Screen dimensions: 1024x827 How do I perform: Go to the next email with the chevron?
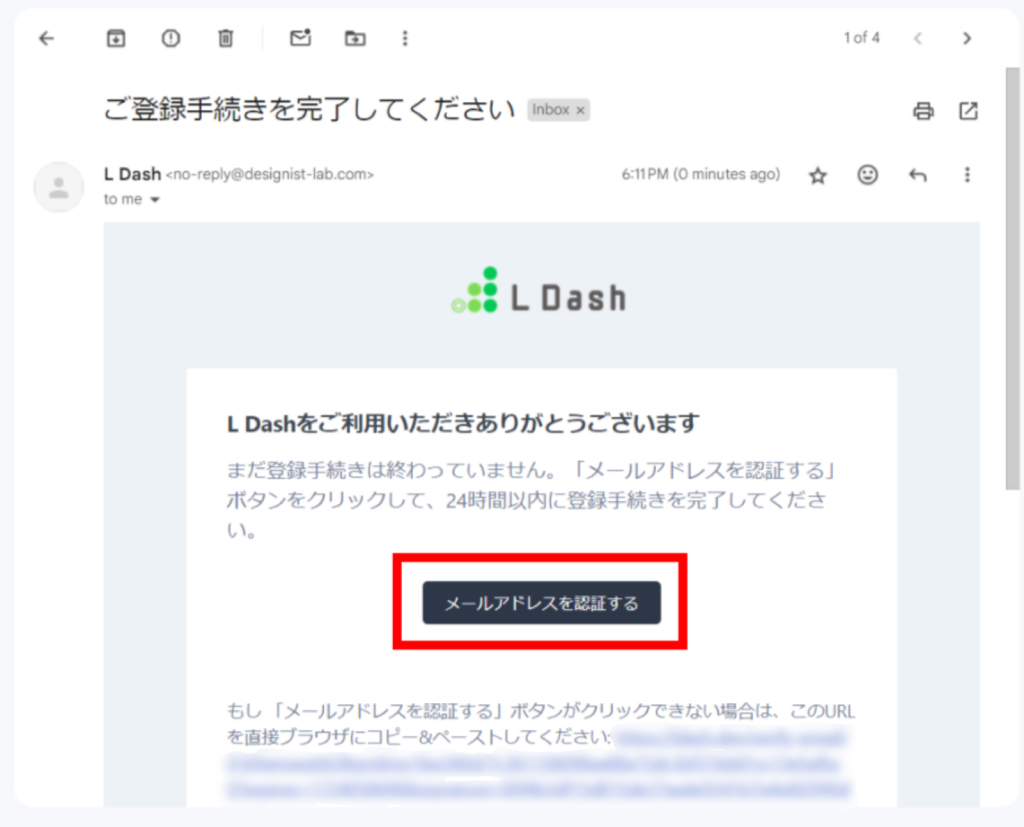[967, 39]
